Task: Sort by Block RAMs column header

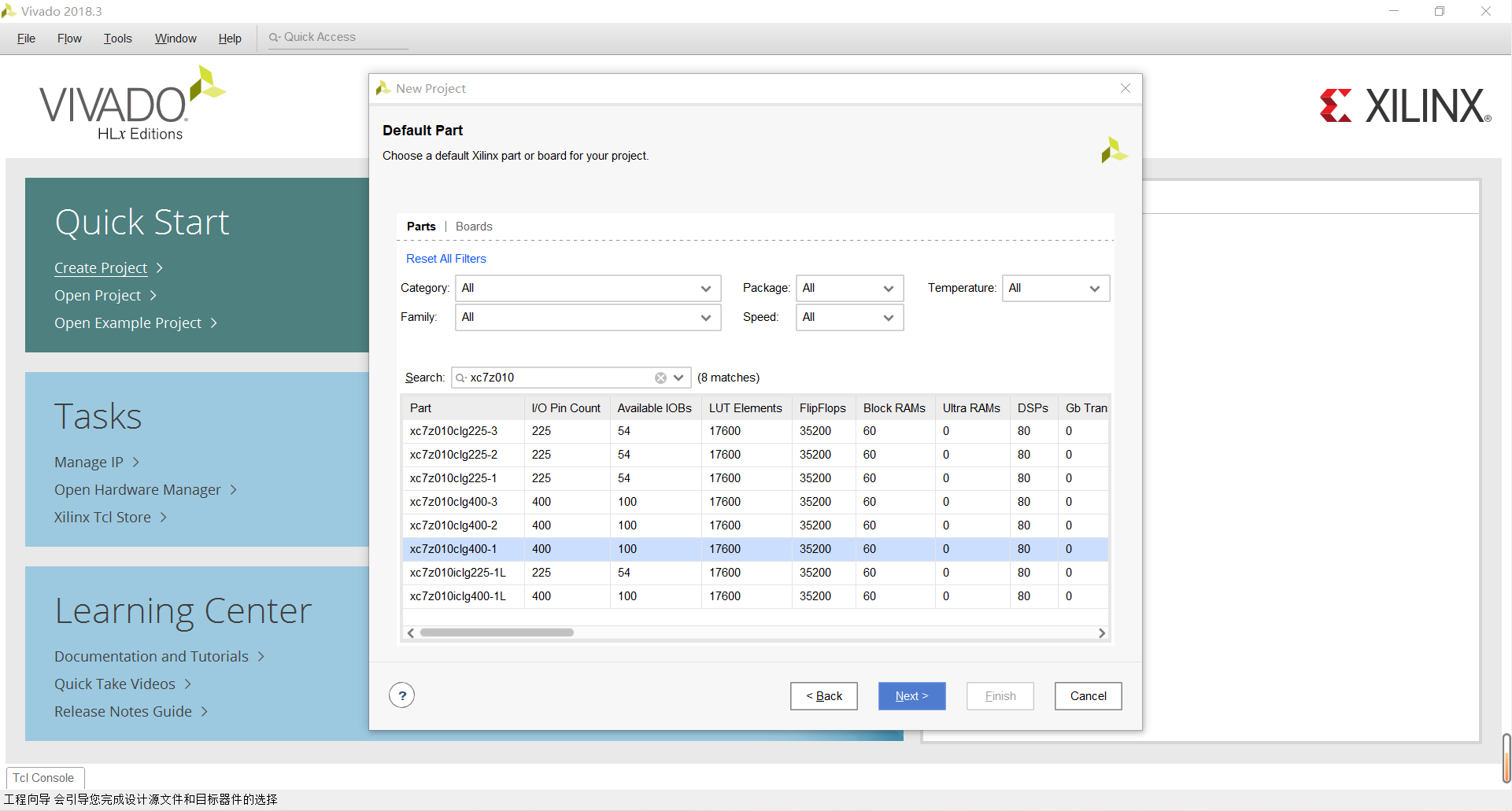Action: click(895, 408)
